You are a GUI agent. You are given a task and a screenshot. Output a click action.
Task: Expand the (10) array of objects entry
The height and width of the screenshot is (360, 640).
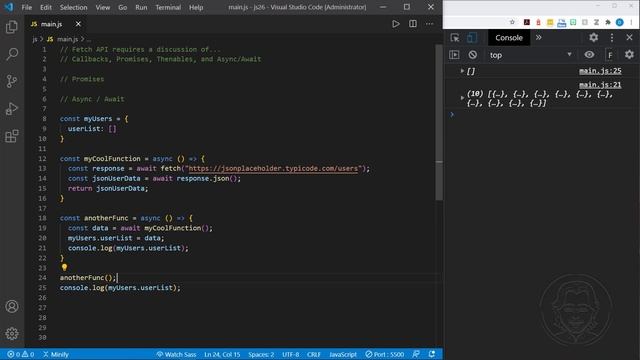coord(462,98)
